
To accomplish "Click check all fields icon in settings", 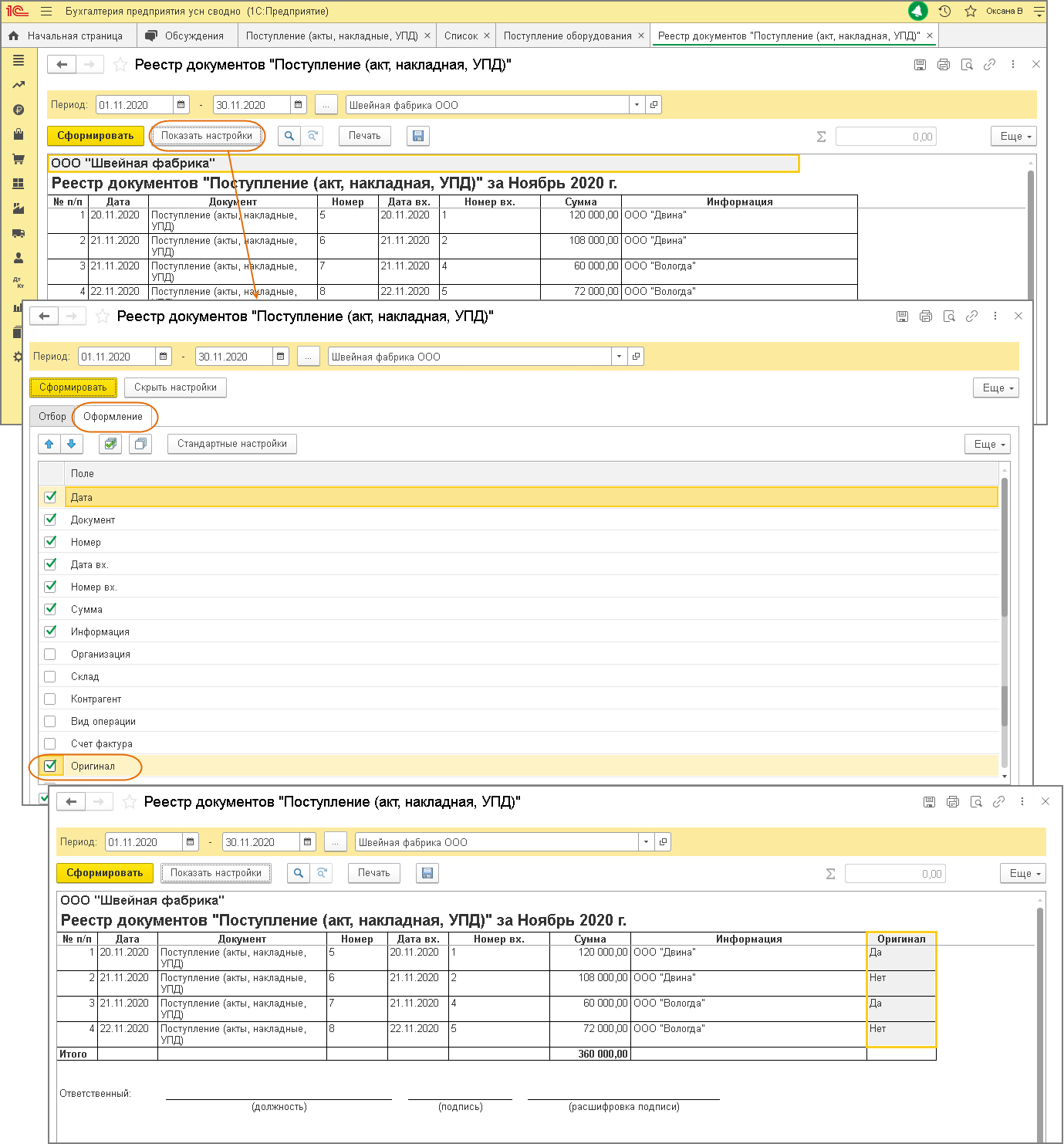I will tap(110, 444).
